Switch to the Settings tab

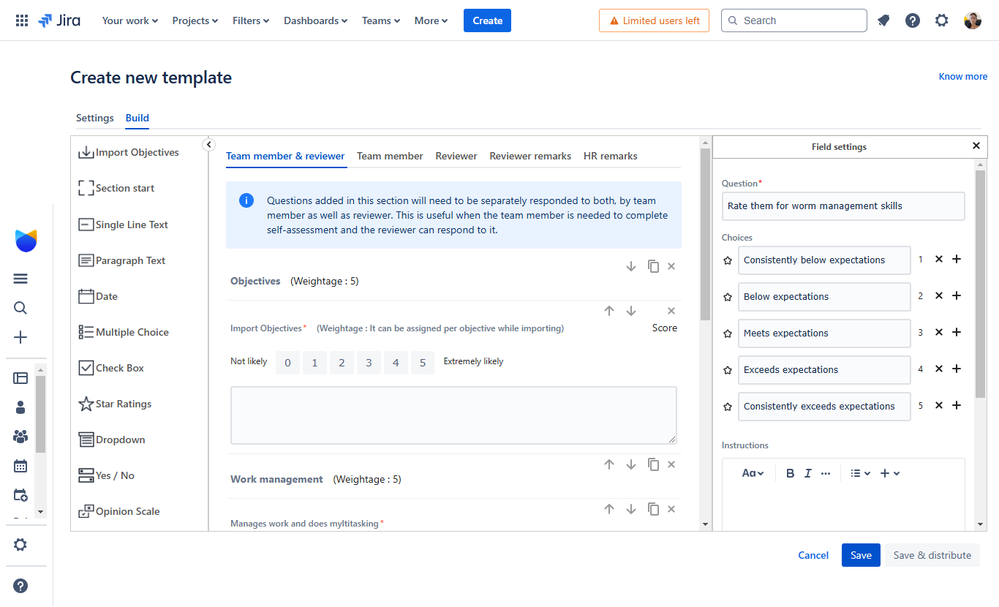tap(95, 118)
